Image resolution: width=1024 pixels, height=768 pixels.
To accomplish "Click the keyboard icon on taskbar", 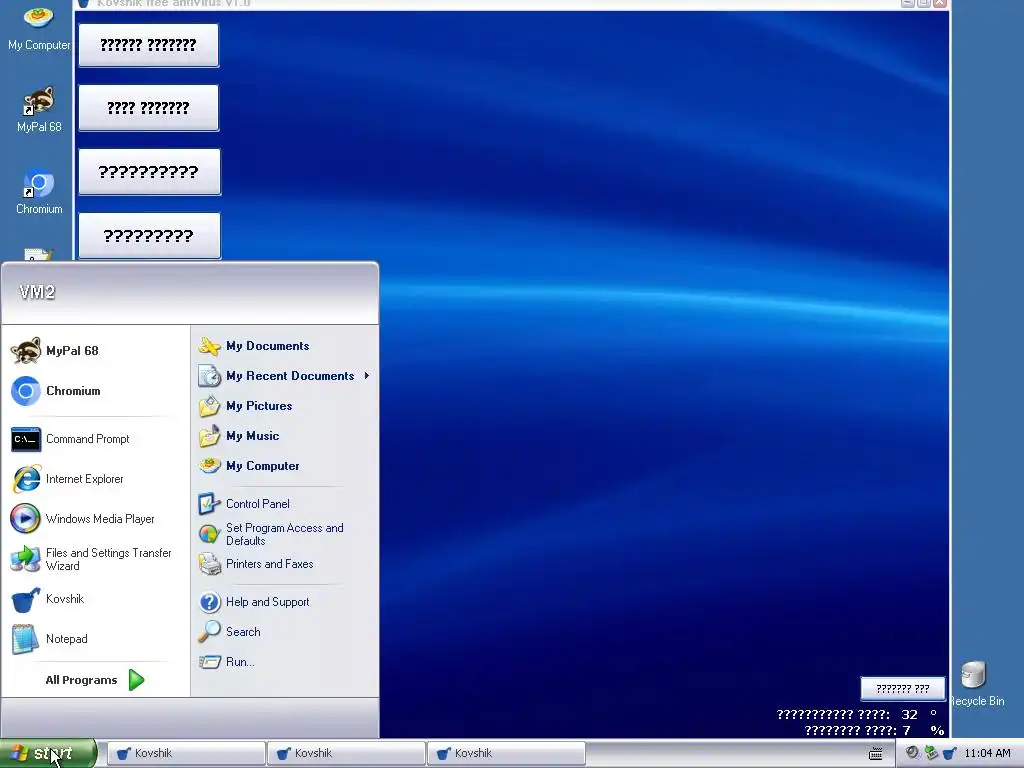I will click(876, 754).
